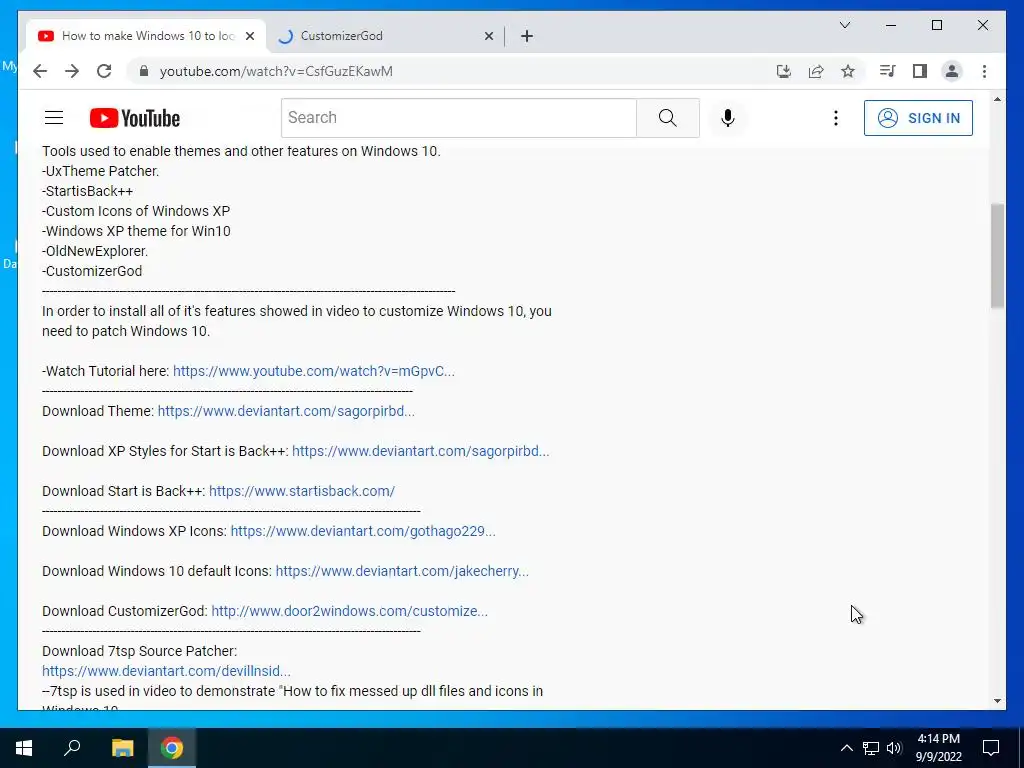Click the text "-Custom Icons of Windows XP"
This screenshot has width=1024, height=768.
[136, 211]
